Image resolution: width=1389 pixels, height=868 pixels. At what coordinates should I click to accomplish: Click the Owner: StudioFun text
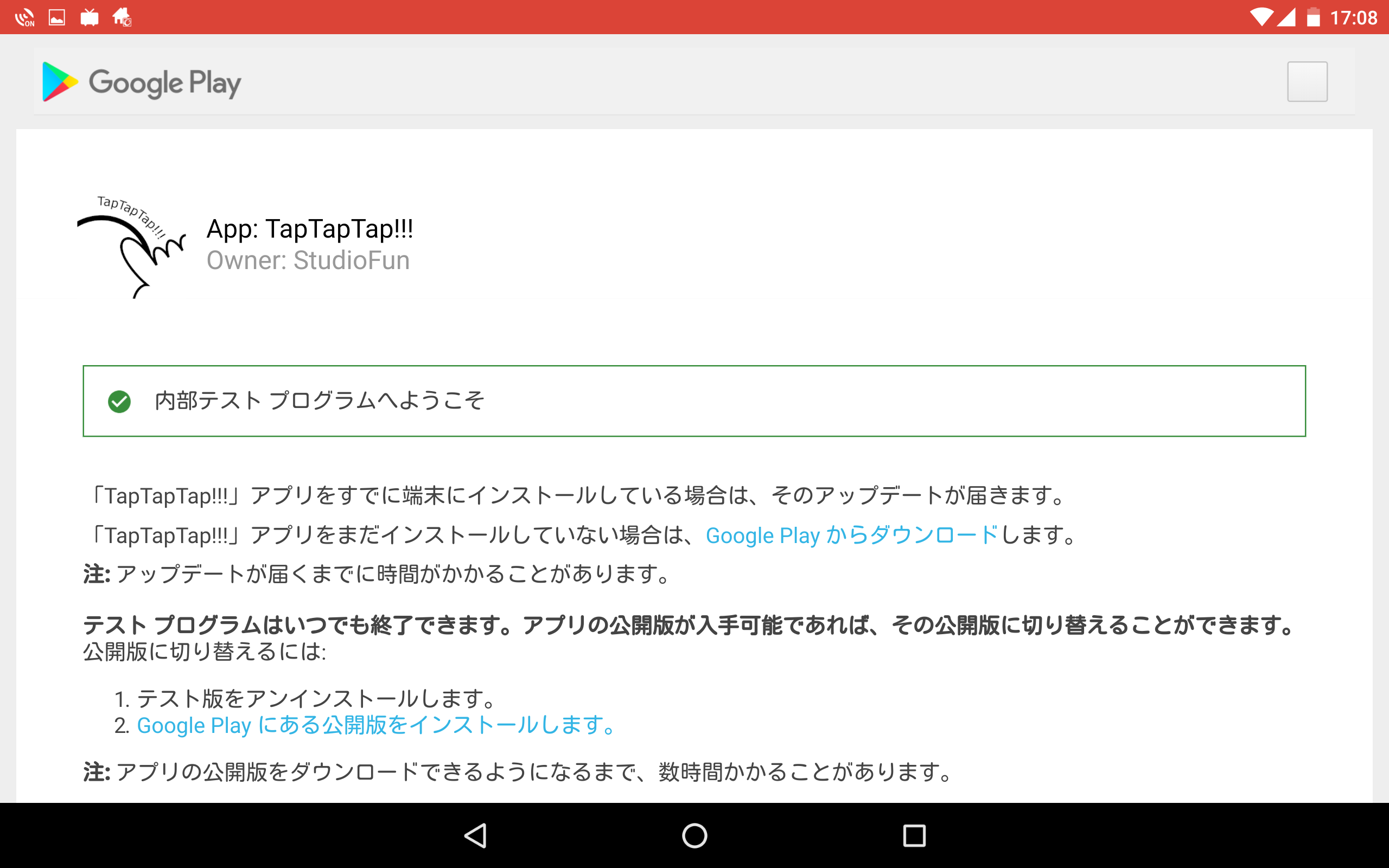[308, 260]
